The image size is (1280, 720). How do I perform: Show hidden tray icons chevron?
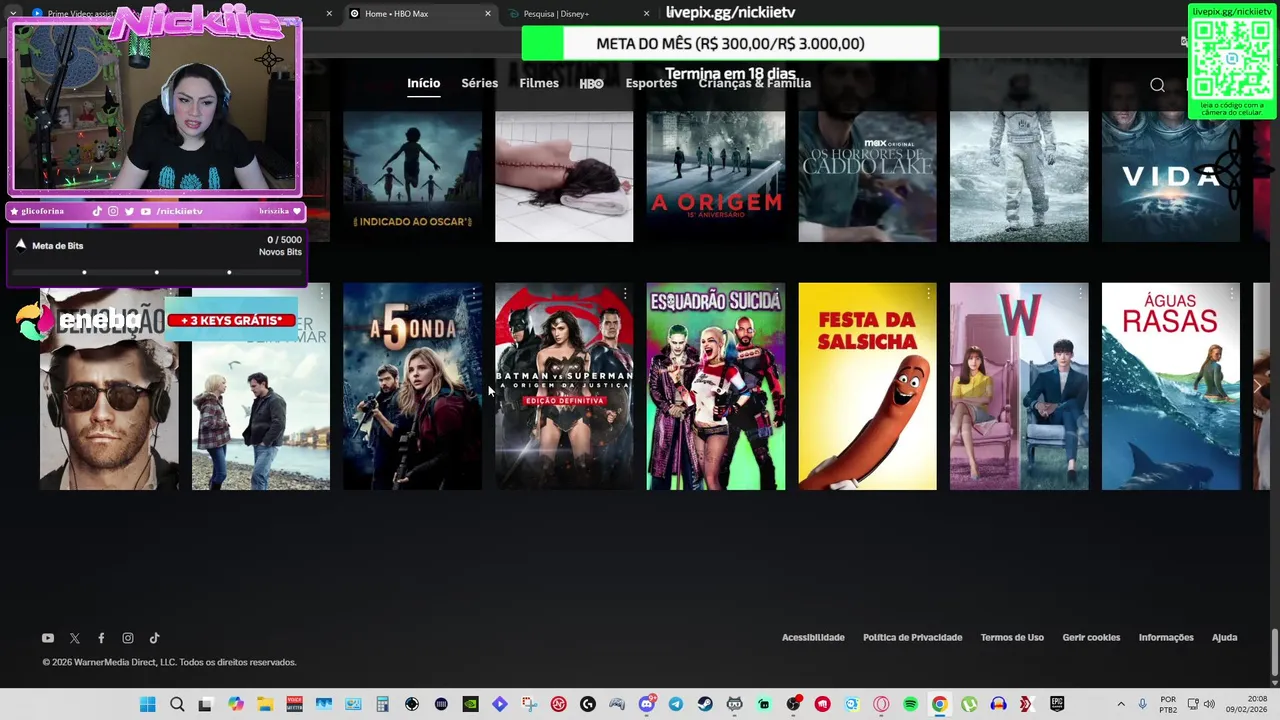(1120, 704)
